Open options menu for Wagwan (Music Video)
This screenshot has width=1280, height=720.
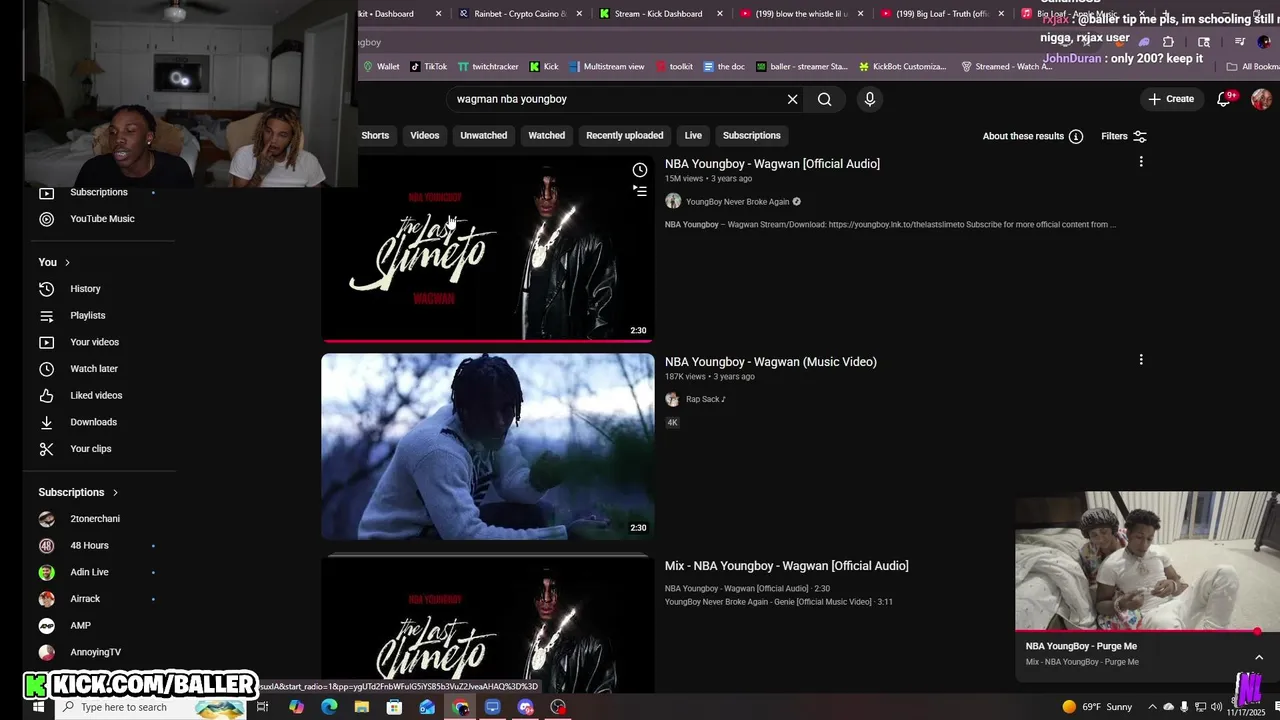1141,359
